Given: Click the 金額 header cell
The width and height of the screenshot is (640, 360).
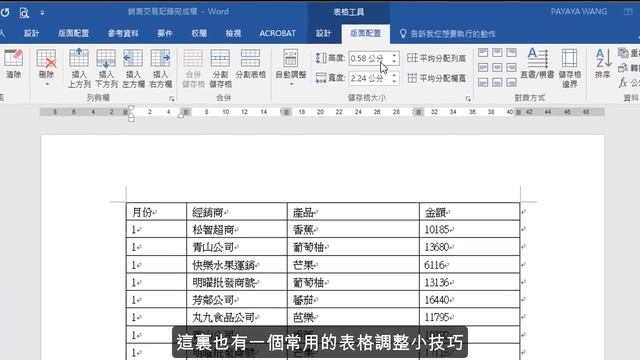Looking at the screenshot, I should click(470, 212).
